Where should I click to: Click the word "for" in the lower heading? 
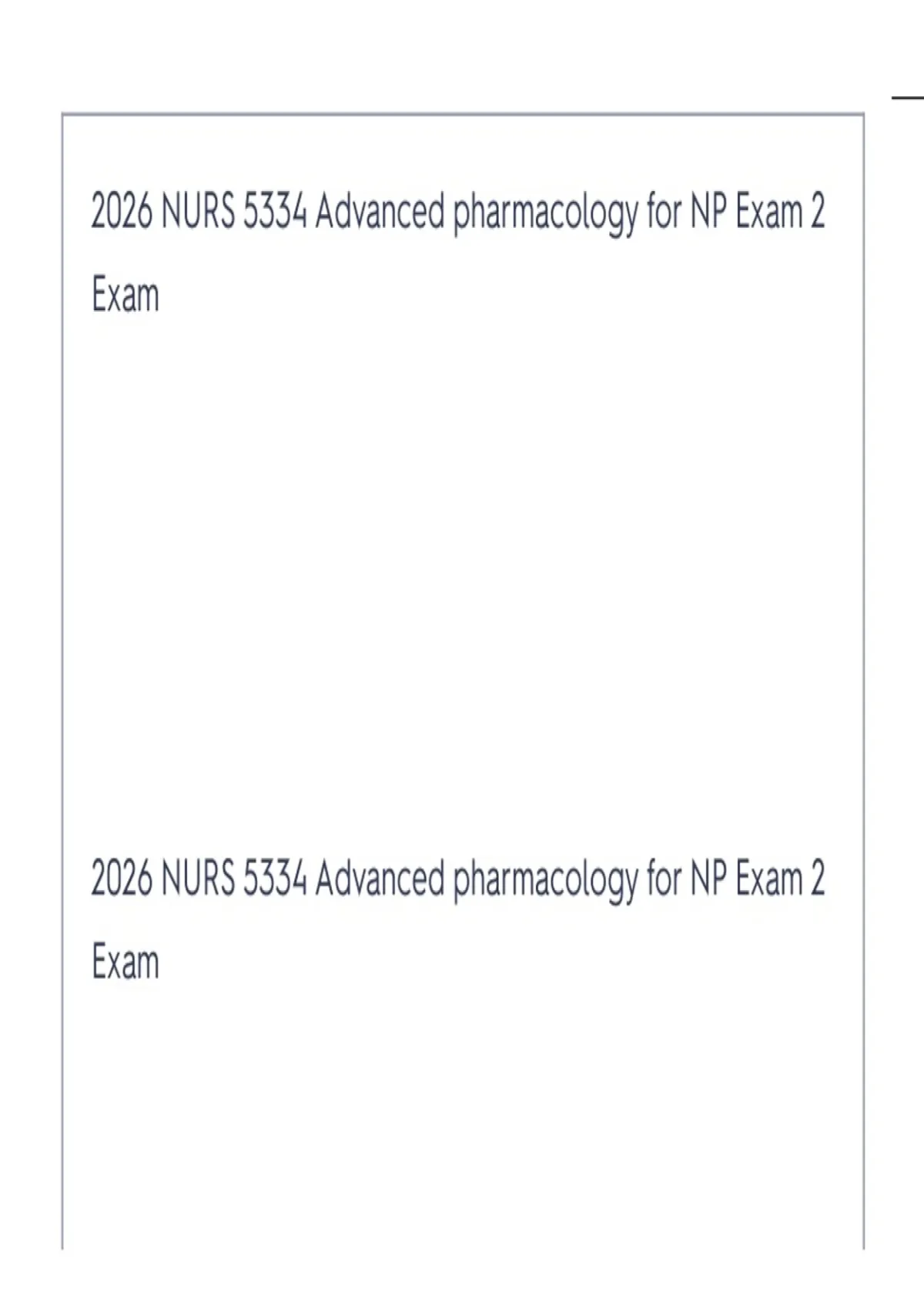[x=665, y=878]
